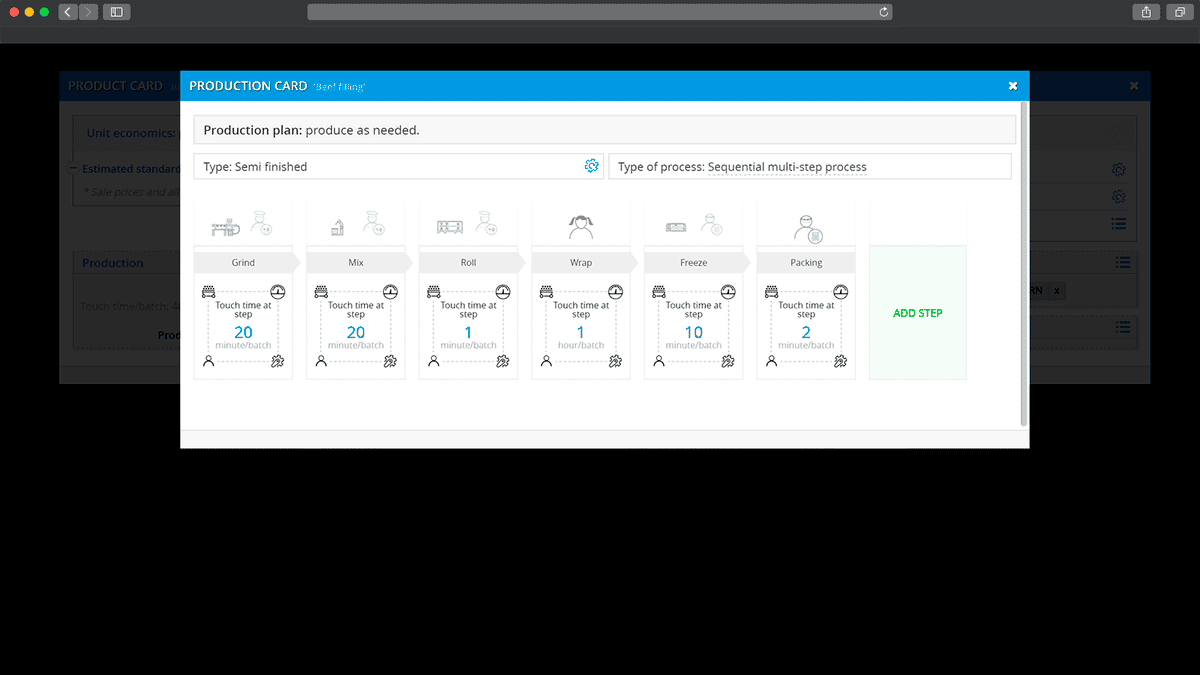1200x675 pixels.
Task: Open the settings gear in the Type field
Action: tap(591, 166)
